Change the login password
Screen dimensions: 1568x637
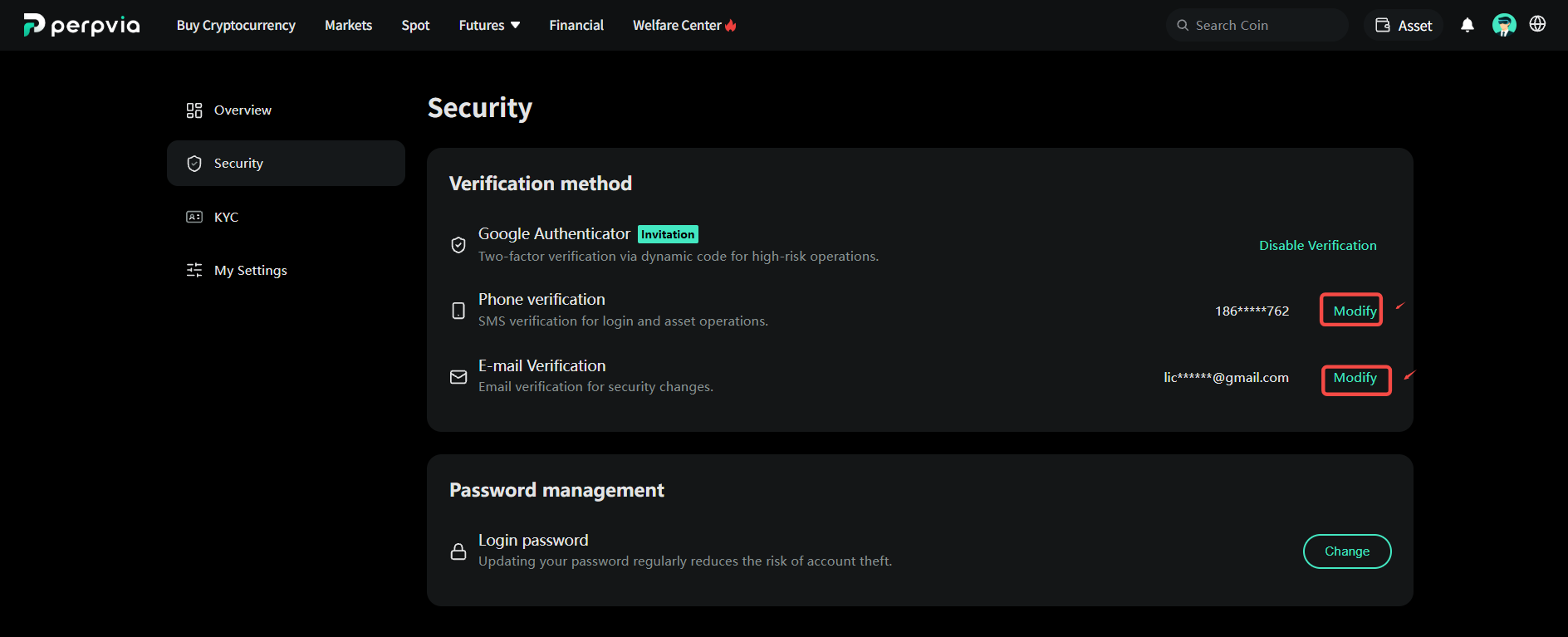pyautogui.click(x=1347, y=551)
